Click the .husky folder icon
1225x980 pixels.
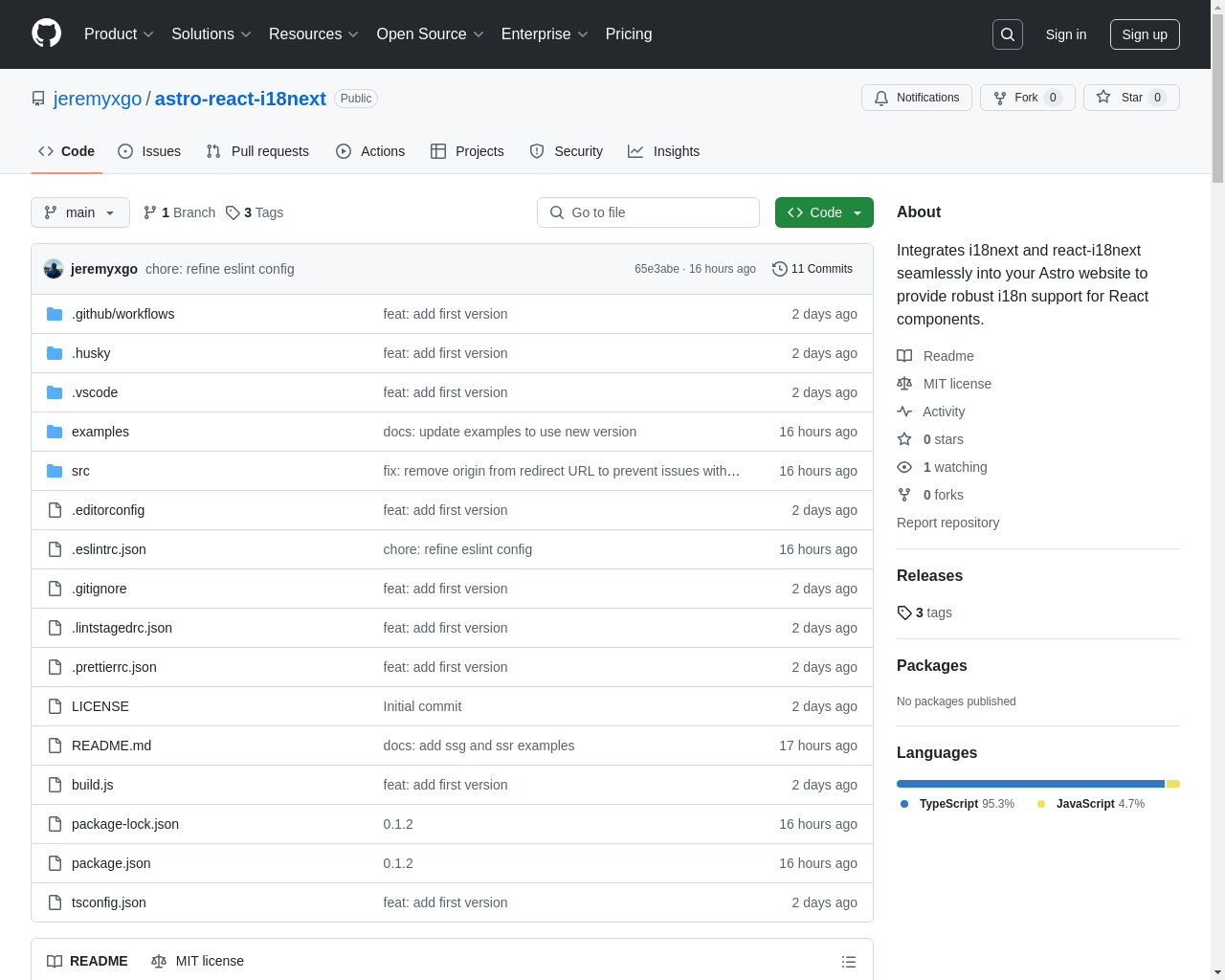pyautogui.click(x=55, y=353)
